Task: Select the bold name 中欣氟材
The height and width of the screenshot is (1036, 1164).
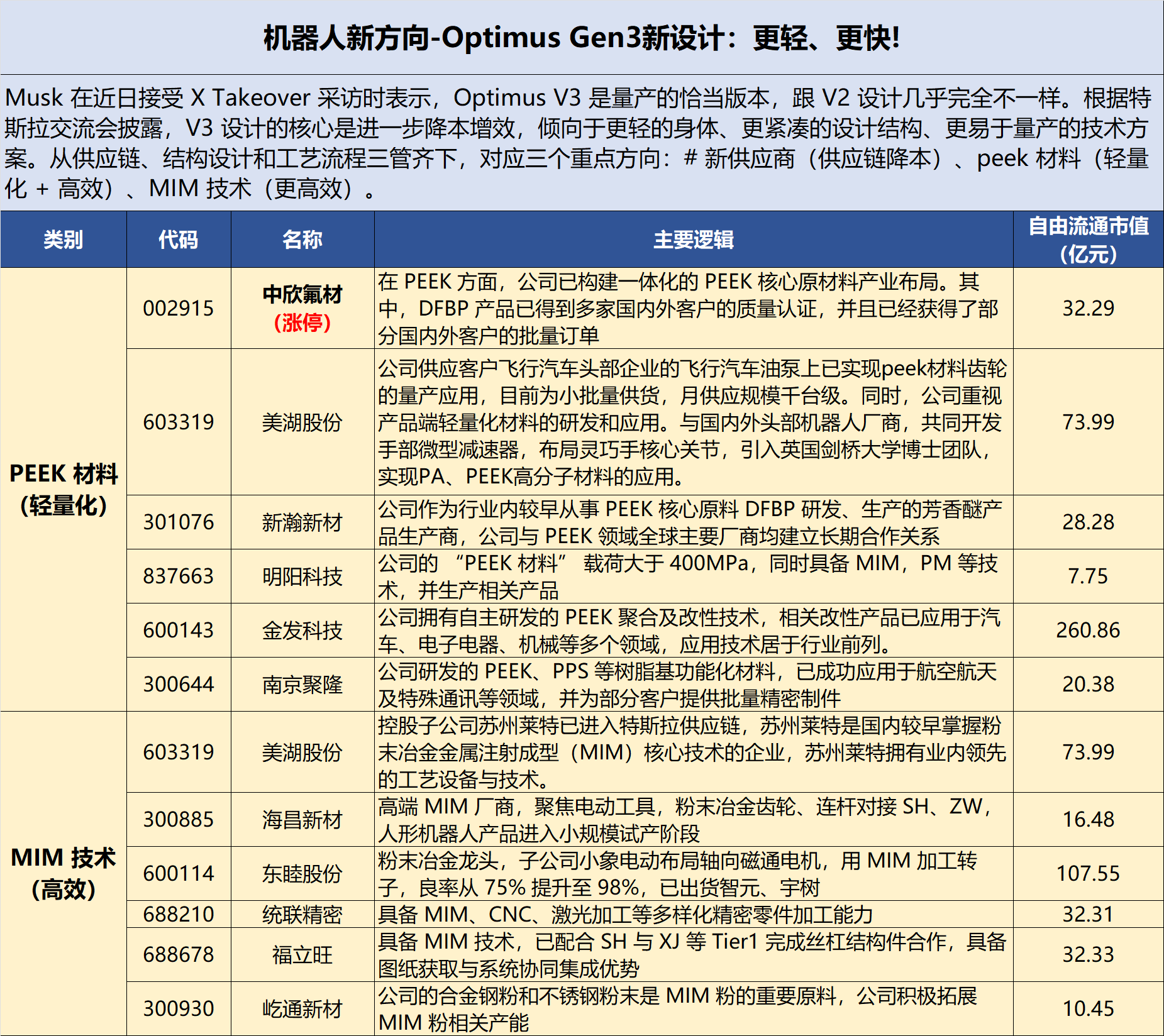Action: point(302,294)
